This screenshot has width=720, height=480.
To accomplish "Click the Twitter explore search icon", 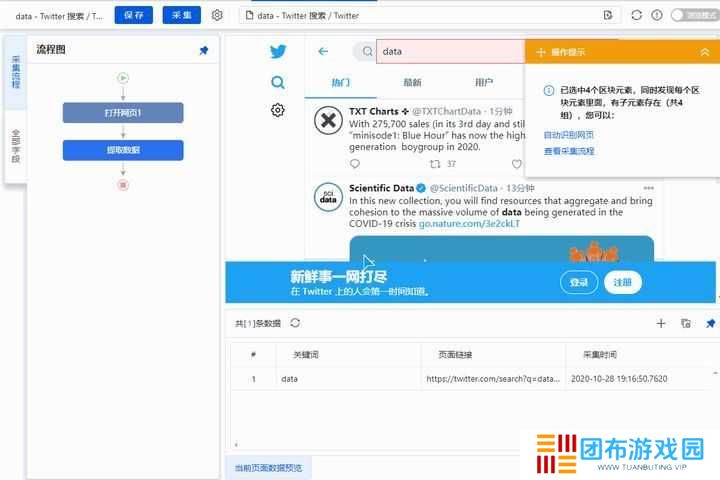I will click(x=278, y=83).
